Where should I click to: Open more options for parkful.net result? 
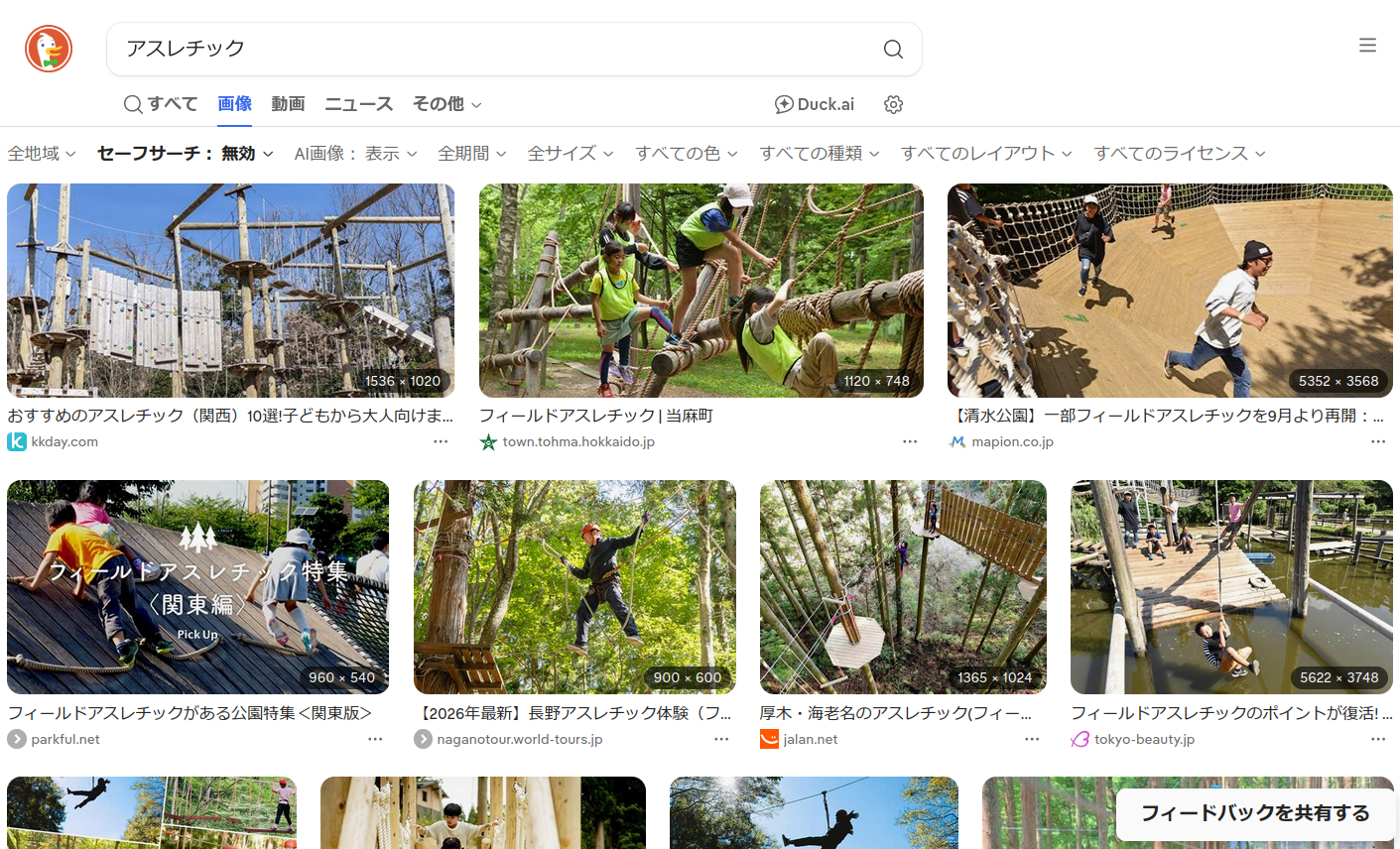(375, 739)
